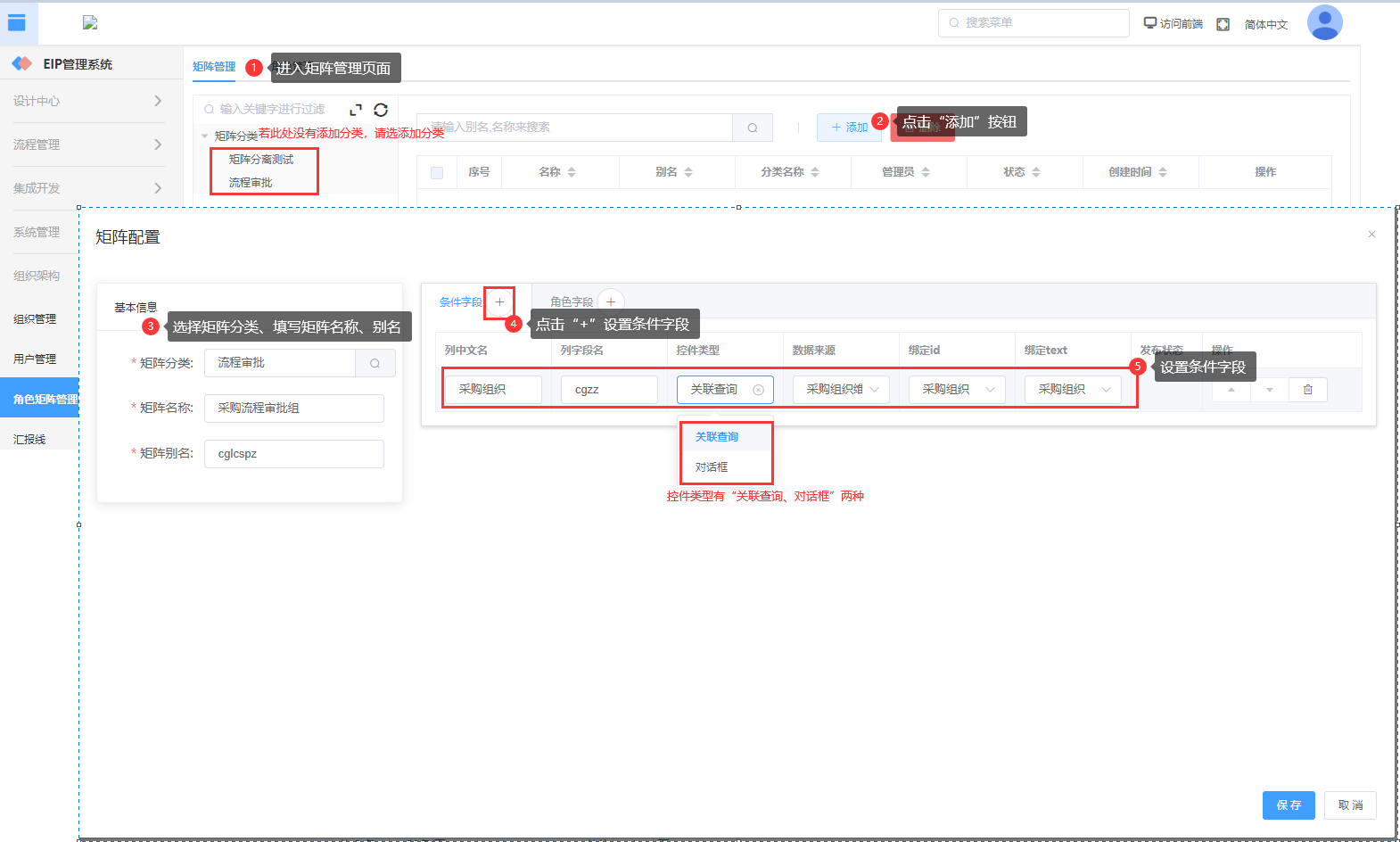Open 组织架构 in the sidebar
Image resolution: width=1400 pixels, height=842 pixels.
37,276
